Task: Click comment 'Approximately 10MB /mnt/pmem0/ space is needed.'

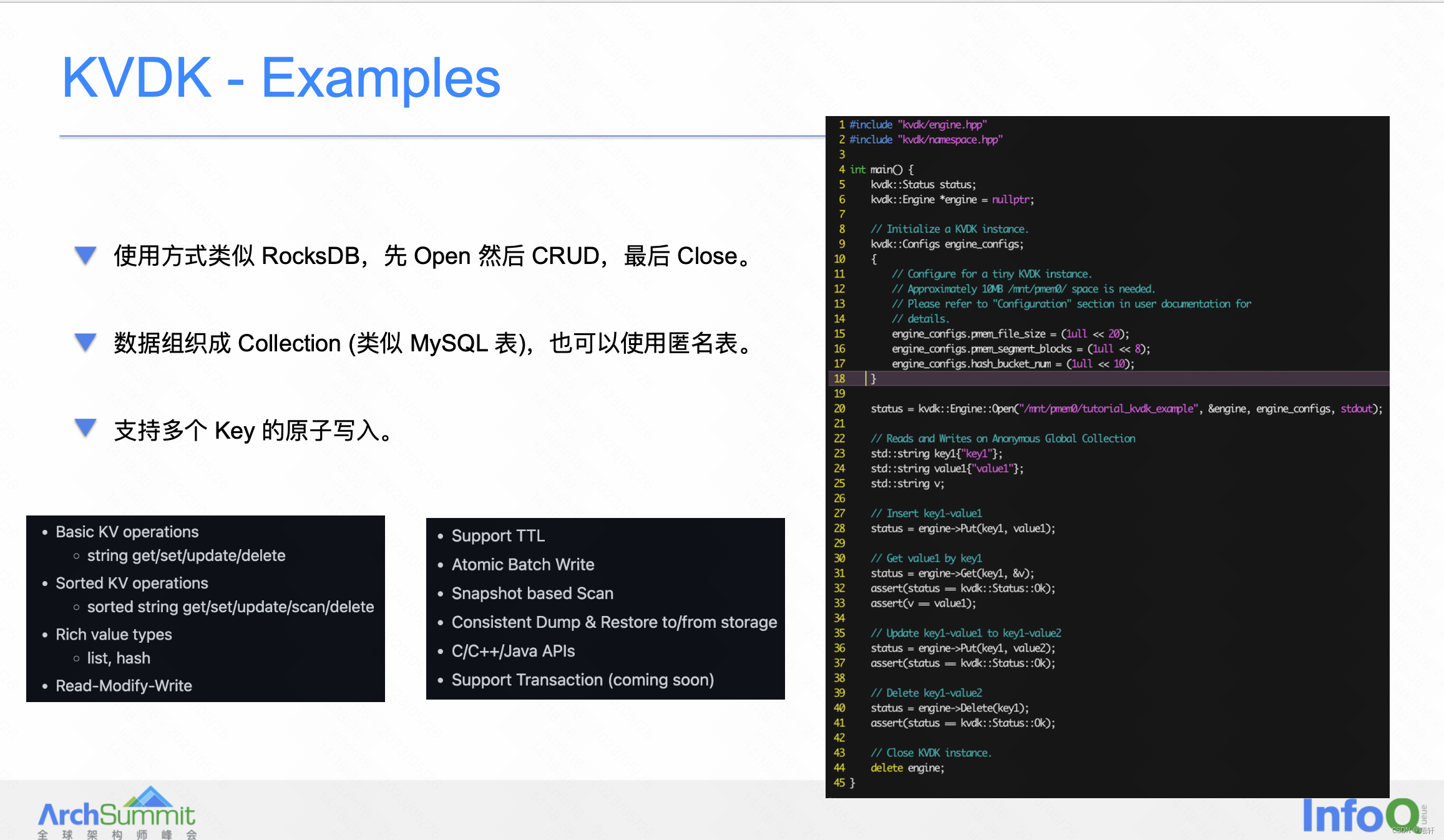Action: (1023, 289)
